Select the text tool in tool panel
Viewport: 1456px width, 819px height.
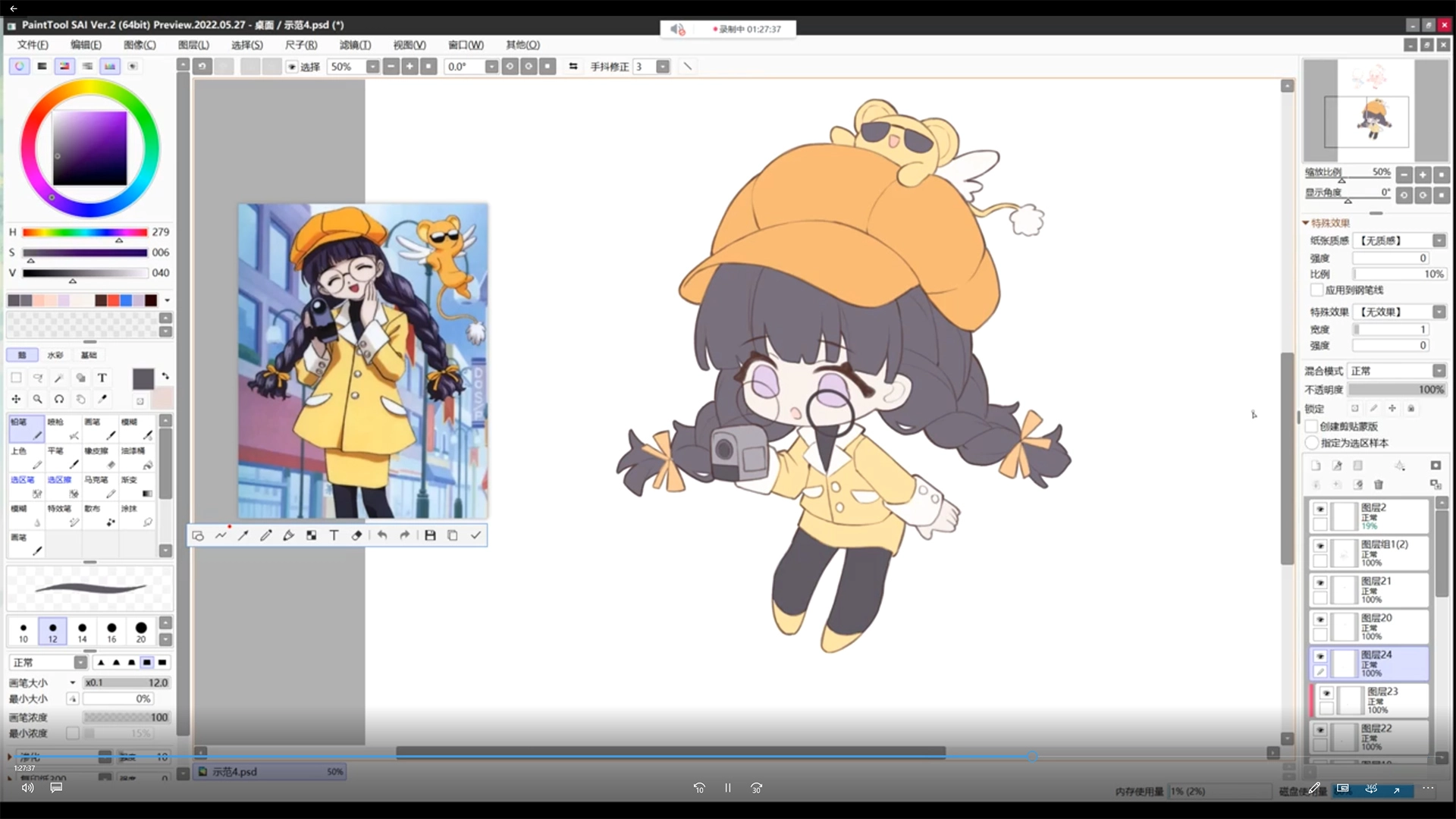(x=102, y=378)
